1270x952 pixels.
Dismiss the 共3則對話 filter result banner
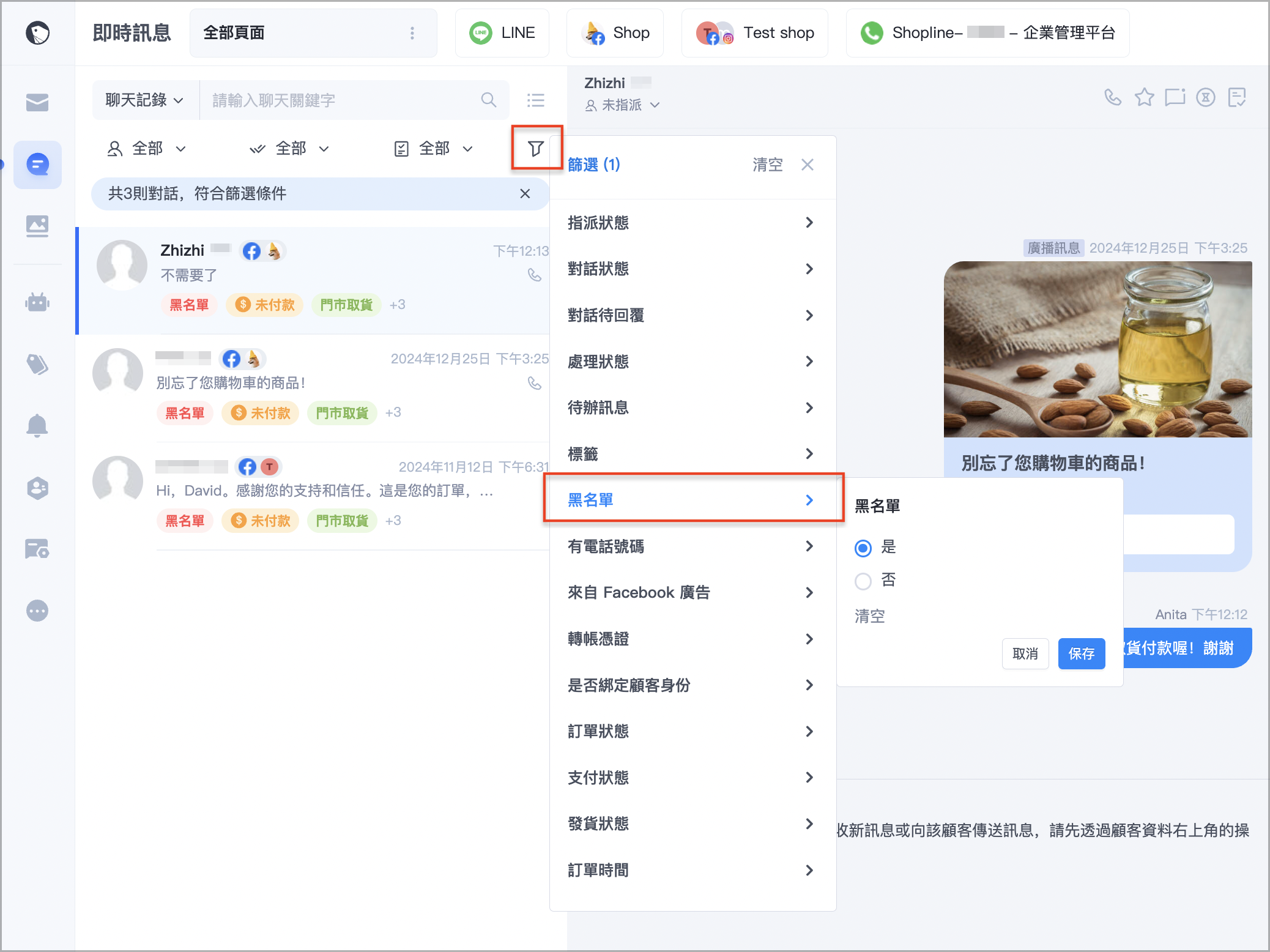[x=525, y=193]
